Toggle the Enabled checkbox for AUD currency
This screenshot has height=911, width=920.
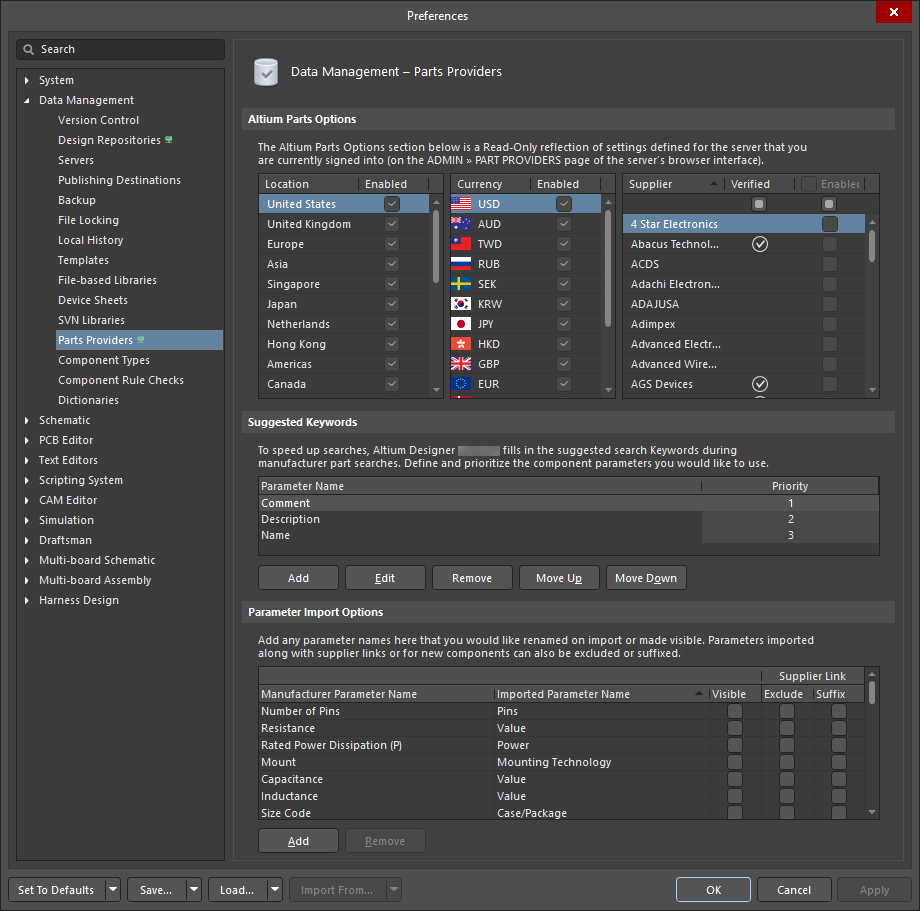[x=563, y=224]
